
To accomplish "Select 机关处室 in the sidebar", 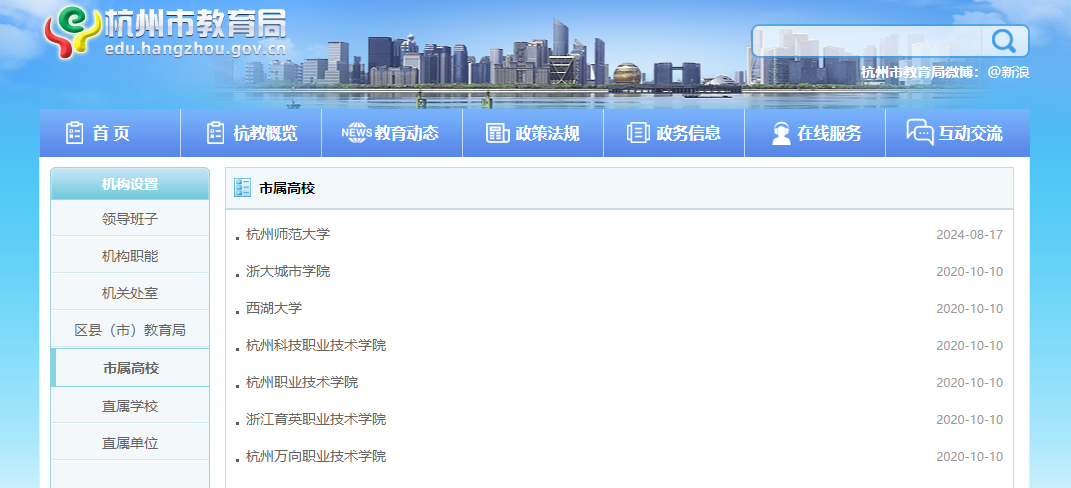I will coord(130,293).
